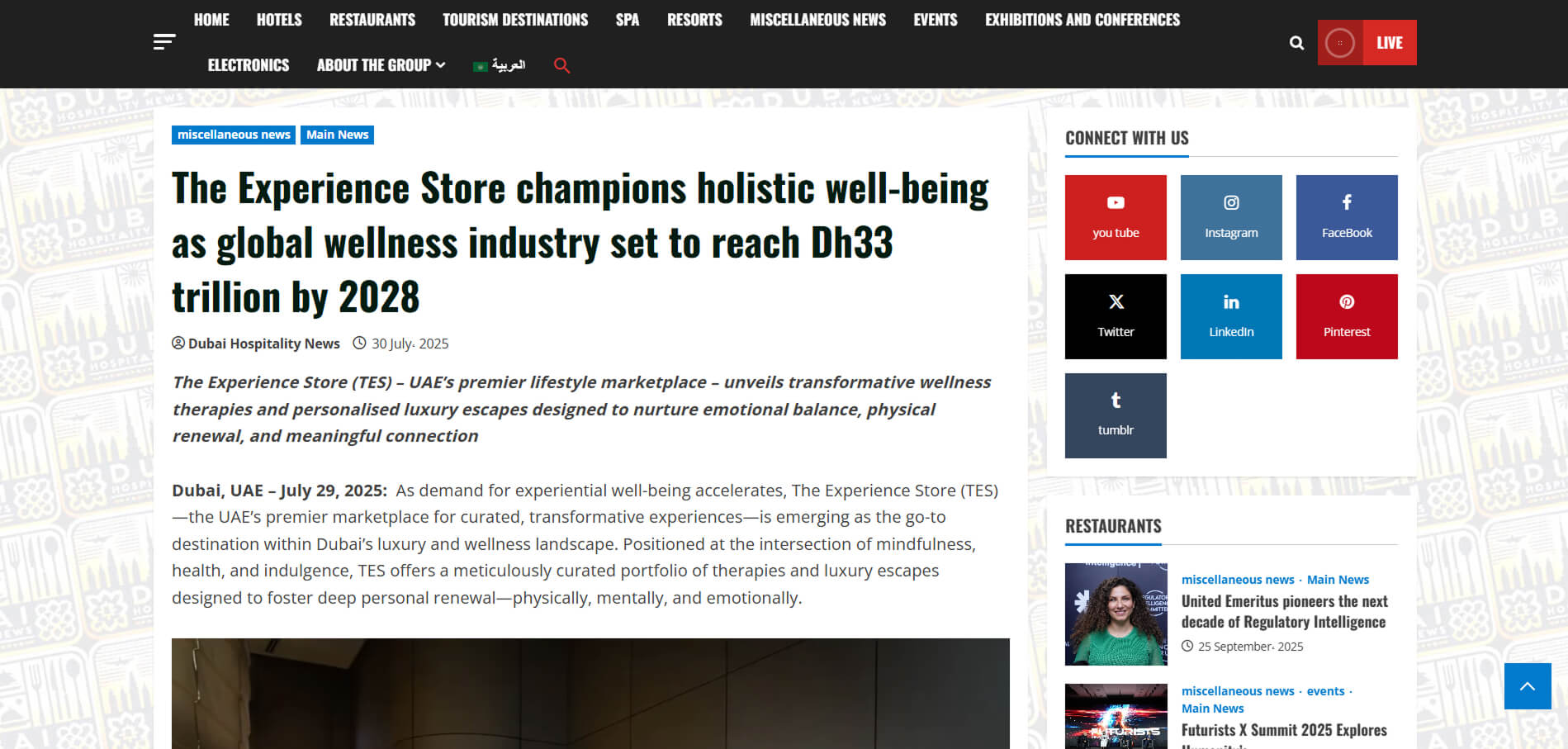Open the Pinterest social tile
This screenshot has height=749, width=1568.
pyautogui.click(x=1347, y=316)
